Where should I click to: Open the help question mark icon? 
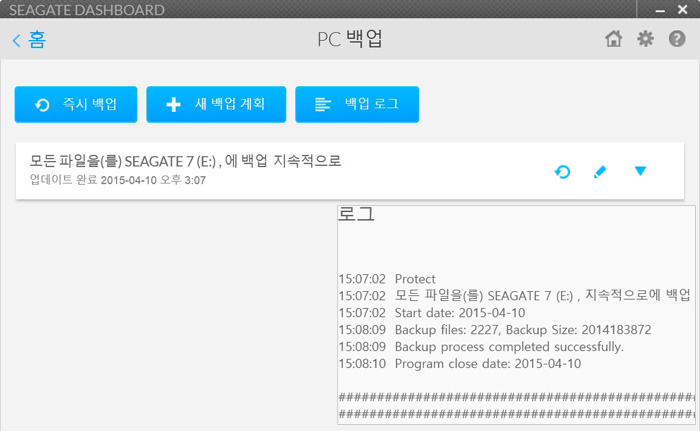click(x=677, y=39)
